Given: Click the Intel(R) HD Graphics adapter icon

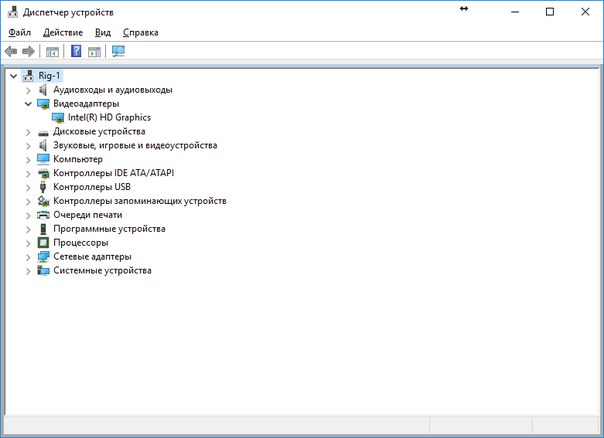Looking at the screenshot, I should pos(57,117).
